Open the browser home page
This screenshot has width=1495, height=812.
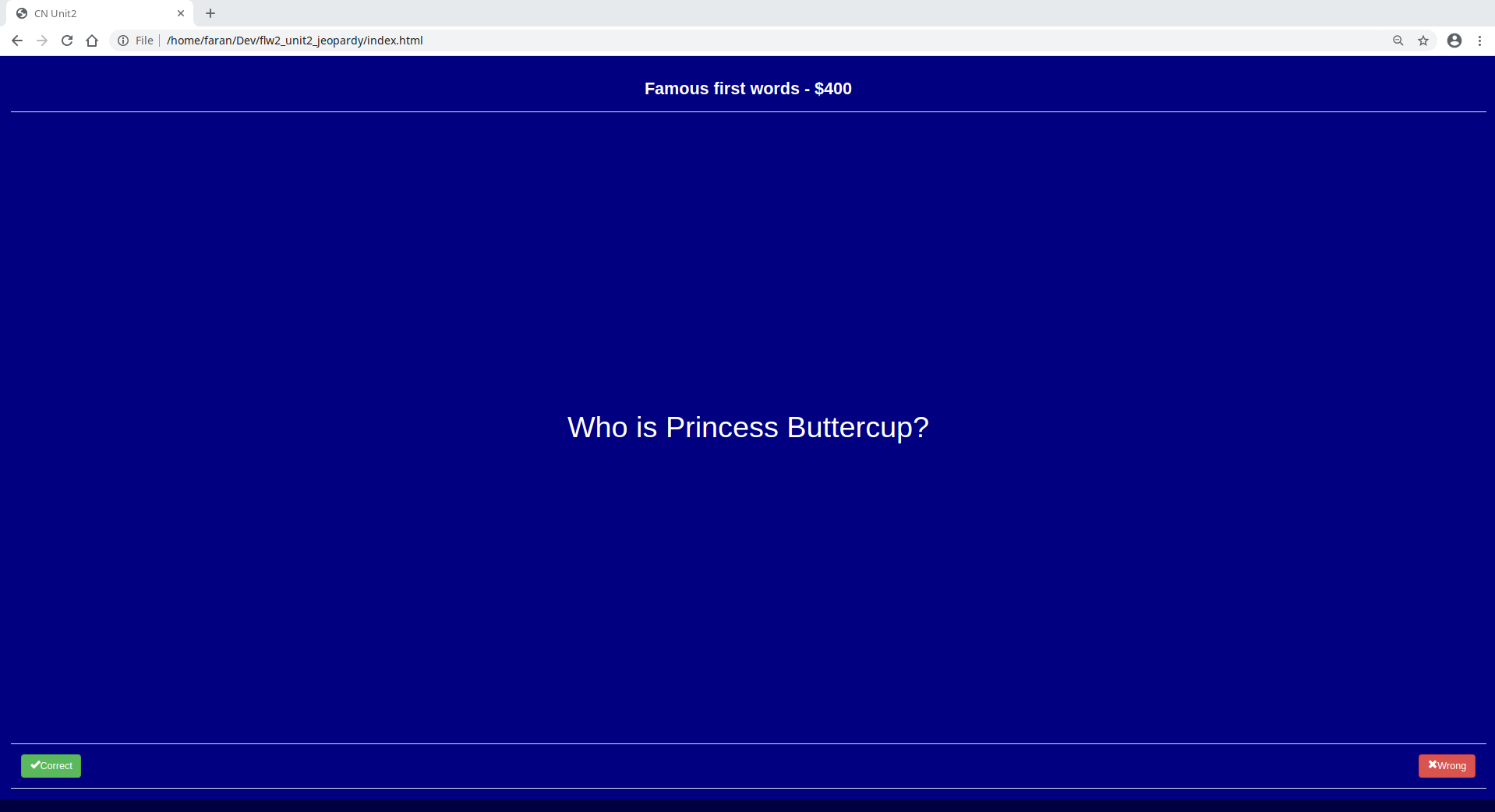(x=92, y=41)
